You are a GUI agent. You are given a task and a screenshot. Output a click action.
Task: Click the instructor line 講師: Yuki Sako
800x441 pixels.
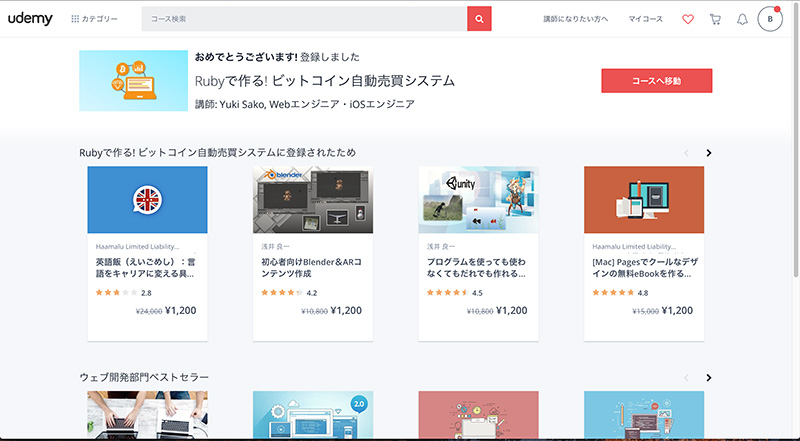pos(305,104)
